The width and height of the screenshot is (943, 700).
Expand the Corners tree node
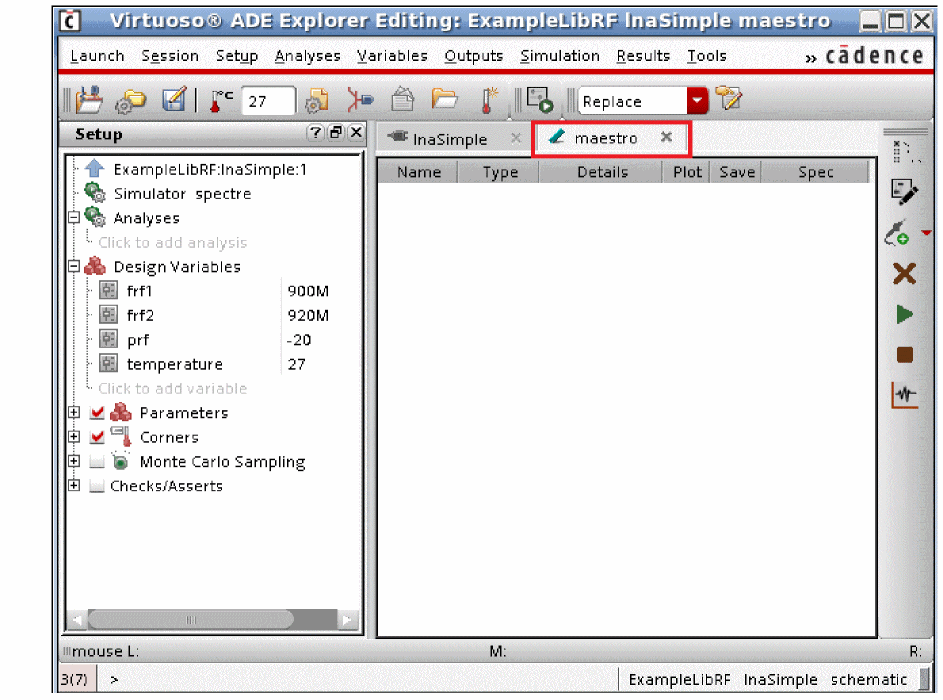point(74,437)
